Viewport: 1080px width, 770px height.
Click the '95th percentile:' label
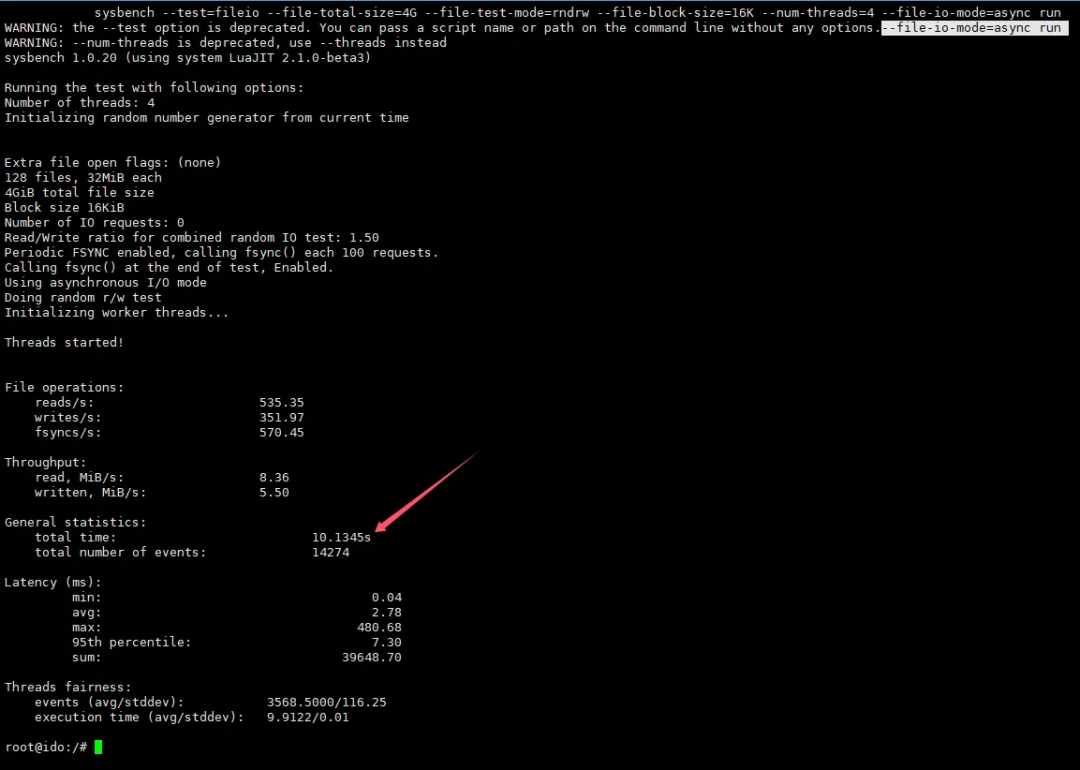pos(132,642)
